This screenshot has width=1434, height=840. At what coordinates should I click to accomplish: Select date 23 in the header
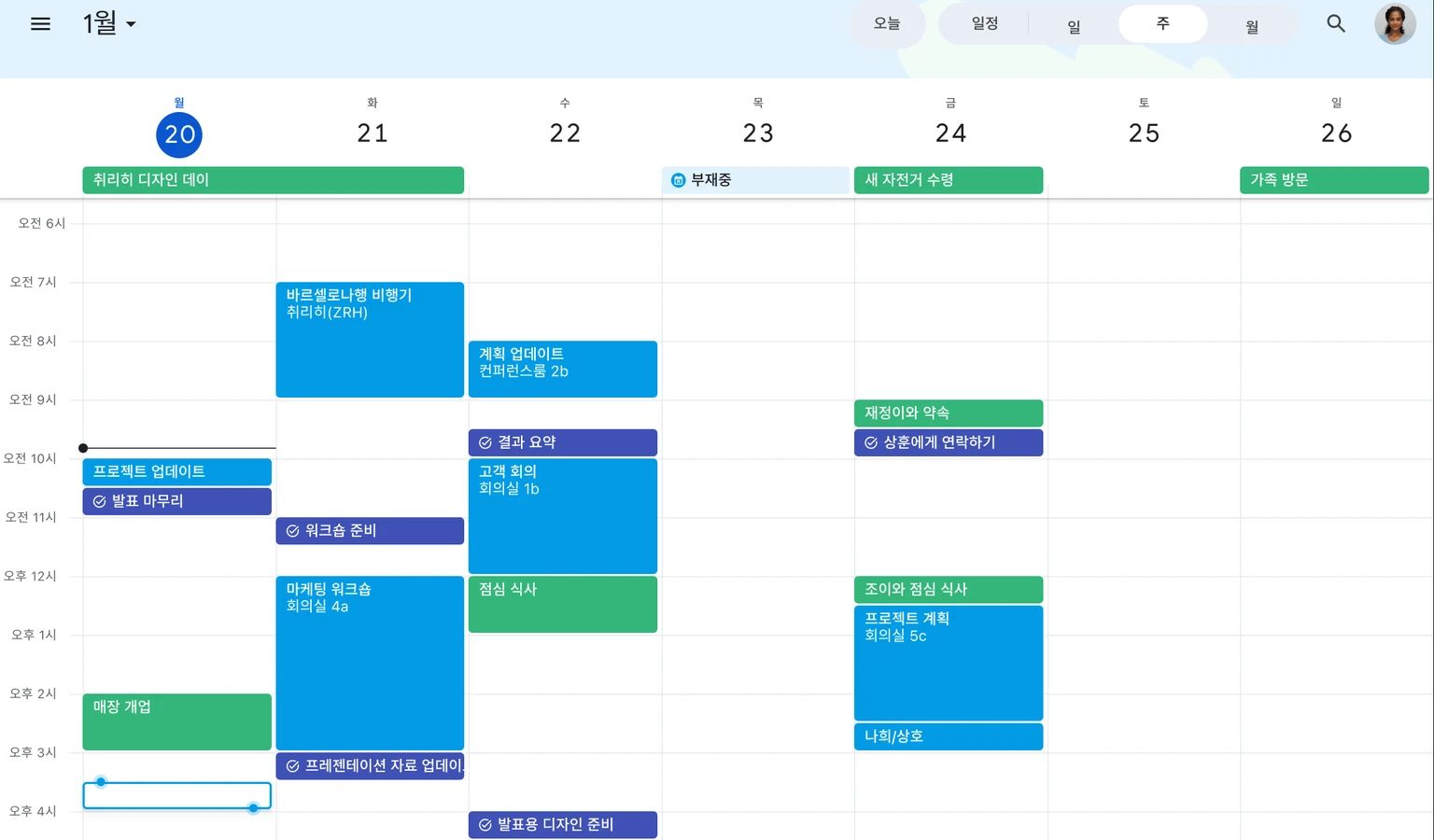point(758,134)
